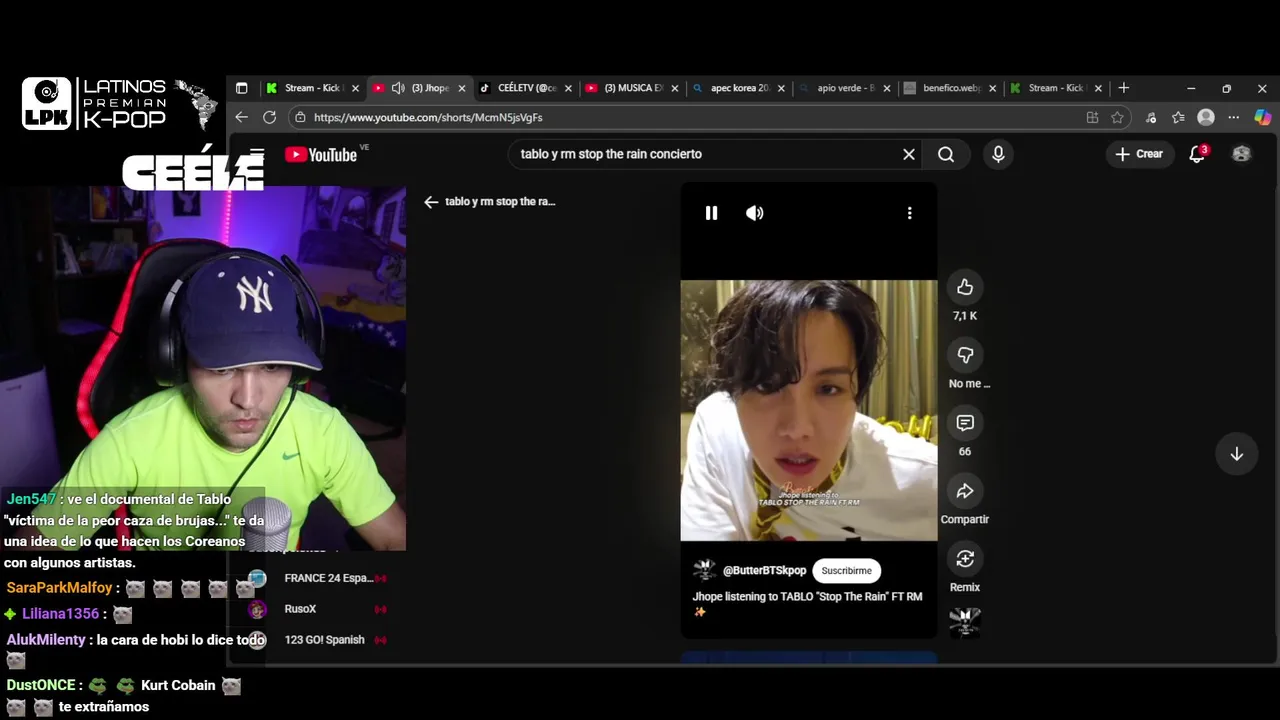Click the Crear button
Screen dimensions: 1280x720
1139,154
